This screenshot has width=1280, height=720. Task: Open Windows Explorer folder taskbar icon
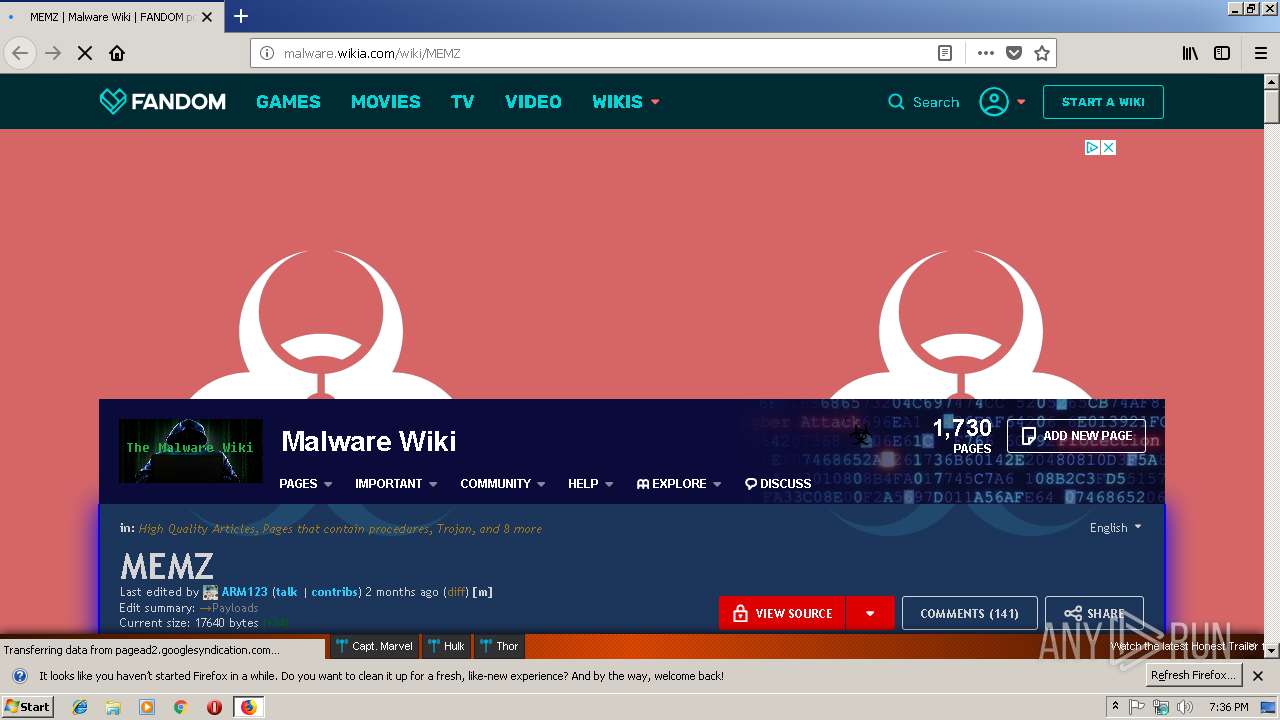(x=113, y=707)
